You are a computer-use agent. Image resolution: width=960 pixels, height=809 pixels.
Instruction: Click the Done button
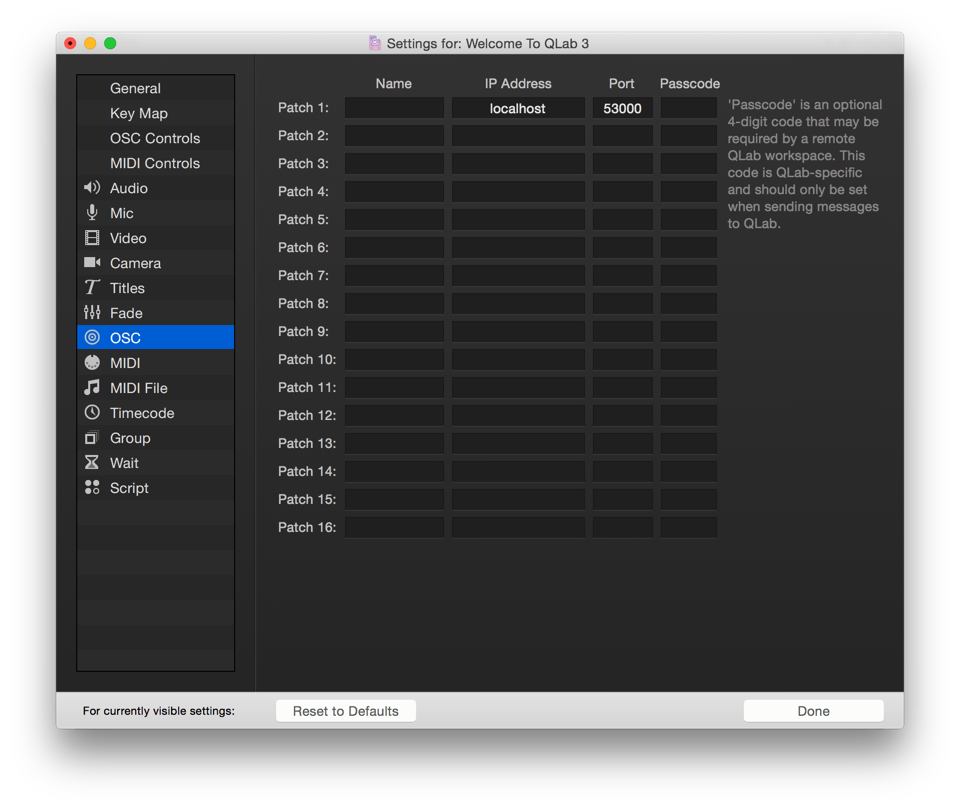point(813,711)
